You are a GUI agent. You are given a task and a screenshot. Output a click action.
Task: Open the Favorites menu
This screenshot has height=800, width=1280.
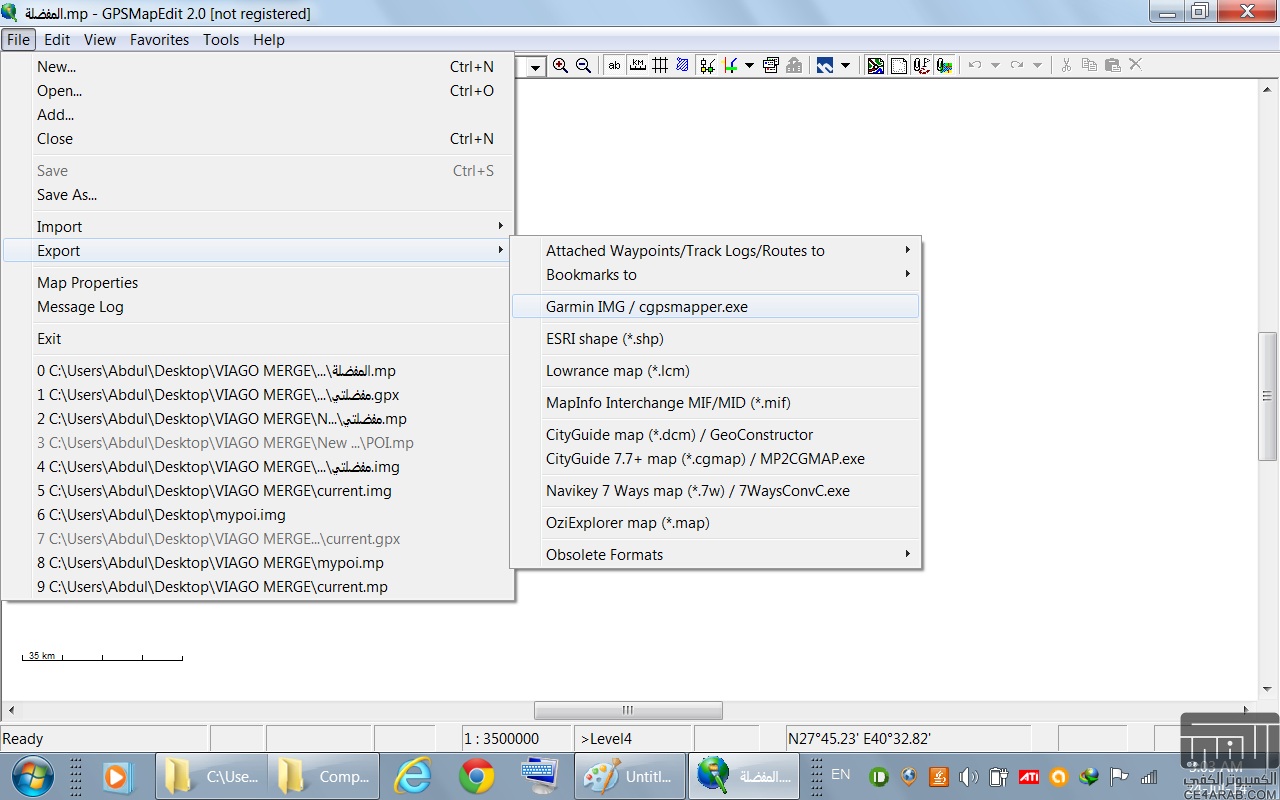159,40
